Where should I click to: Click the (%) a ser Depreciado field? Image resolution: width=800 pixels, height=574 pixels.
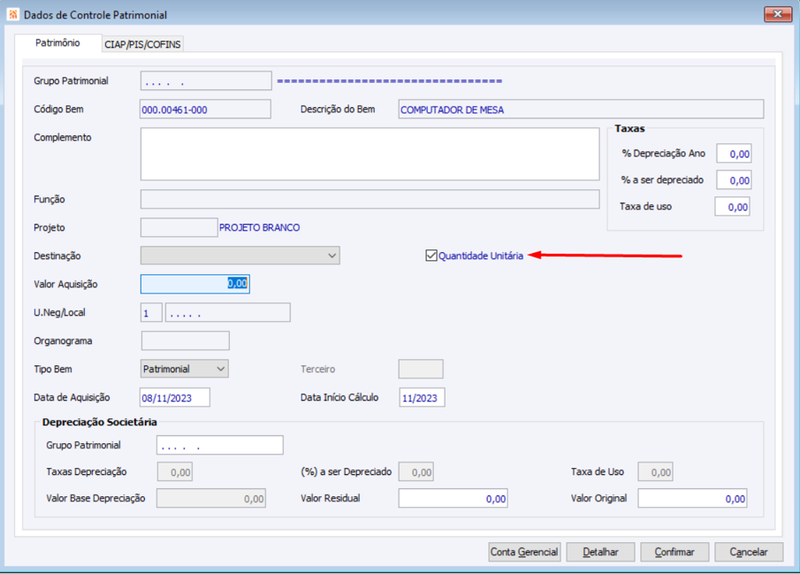(x=416, y=472)
